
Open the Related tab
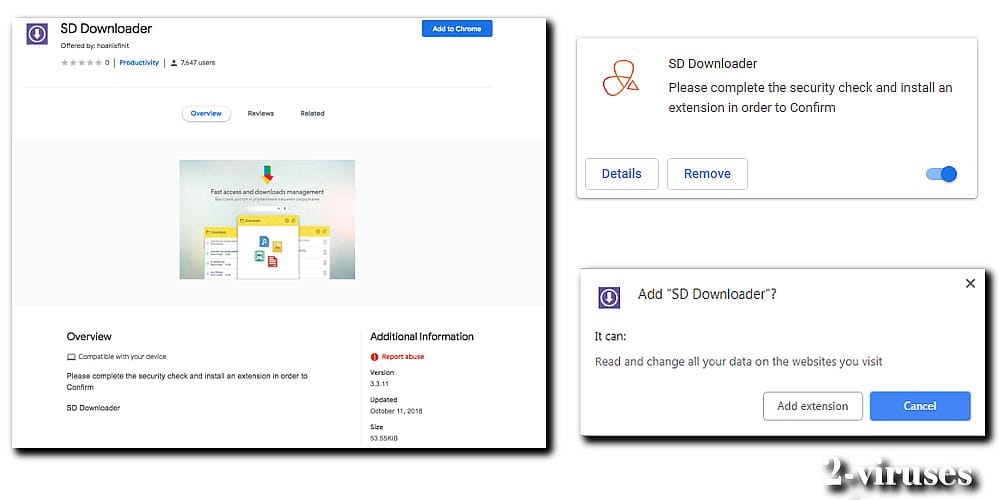(x=312, y=114)
